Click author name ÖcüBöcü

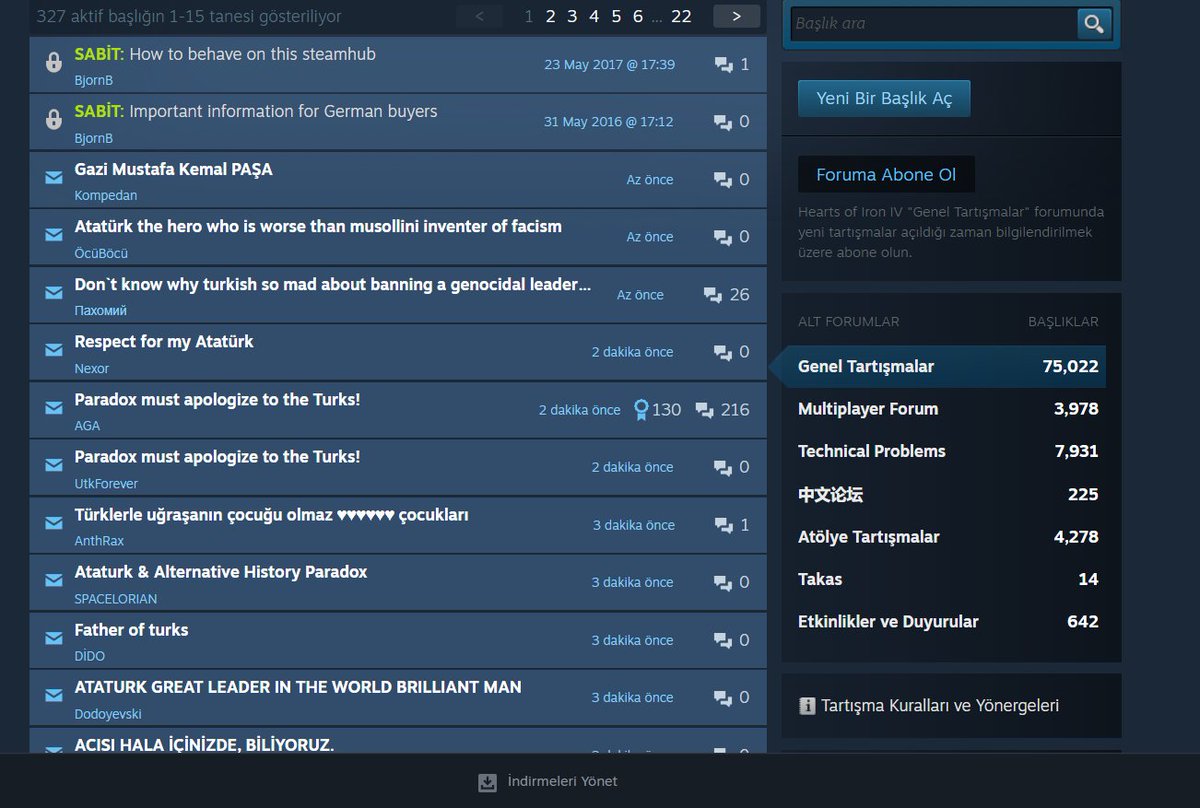coord(101,253)
